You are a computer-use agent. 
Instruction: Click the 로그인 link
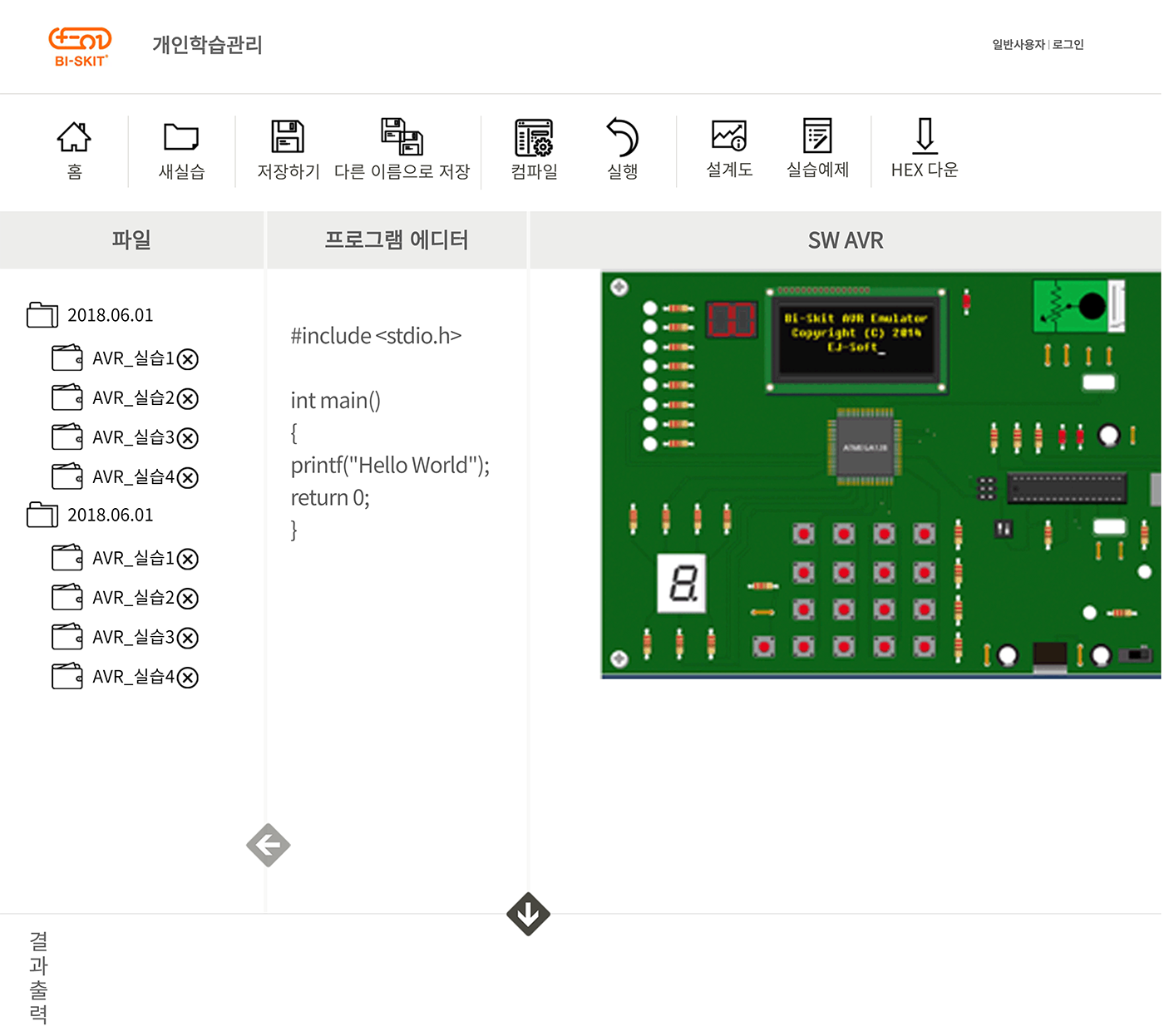(1068, 45)
